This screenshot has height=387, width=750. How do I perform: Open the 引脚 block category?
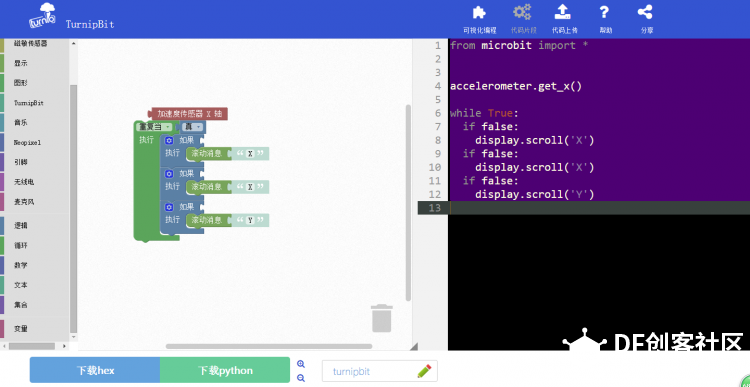click(21, 162)
